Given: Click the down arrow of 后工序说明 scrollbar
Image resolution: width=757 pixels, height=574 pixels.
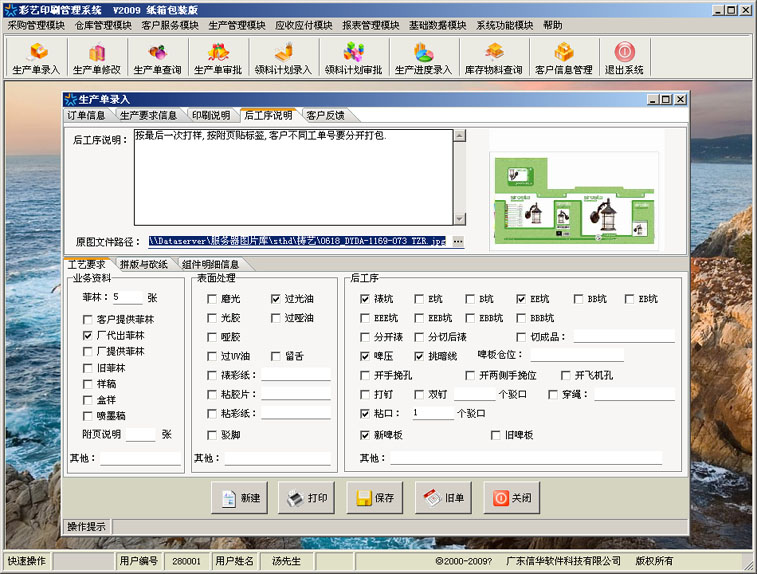Looking at the screenshot, I should 459,219.
